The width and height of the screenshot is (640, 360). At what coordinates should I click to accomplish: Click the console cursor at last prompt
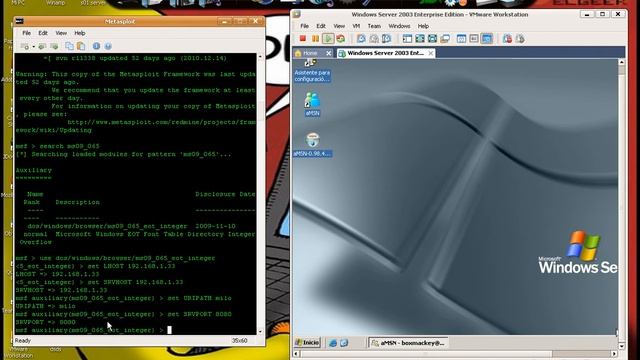[169, 330]
